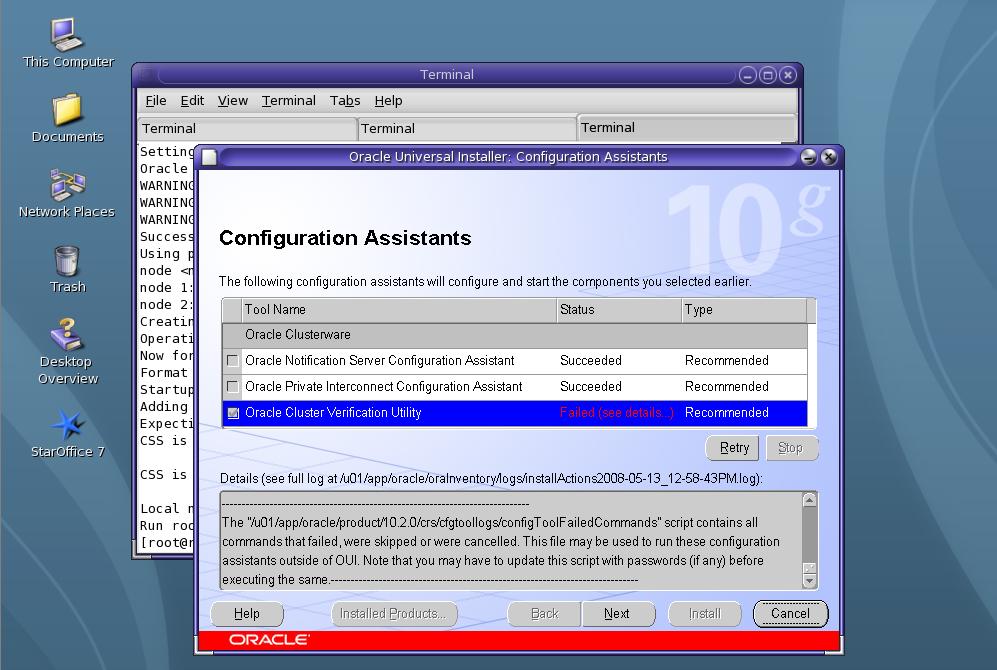This screenshot has height=670, width=997.
Task: Select Oracle Private Interconnect Configuration Assistant row
Action: point(515,387)
